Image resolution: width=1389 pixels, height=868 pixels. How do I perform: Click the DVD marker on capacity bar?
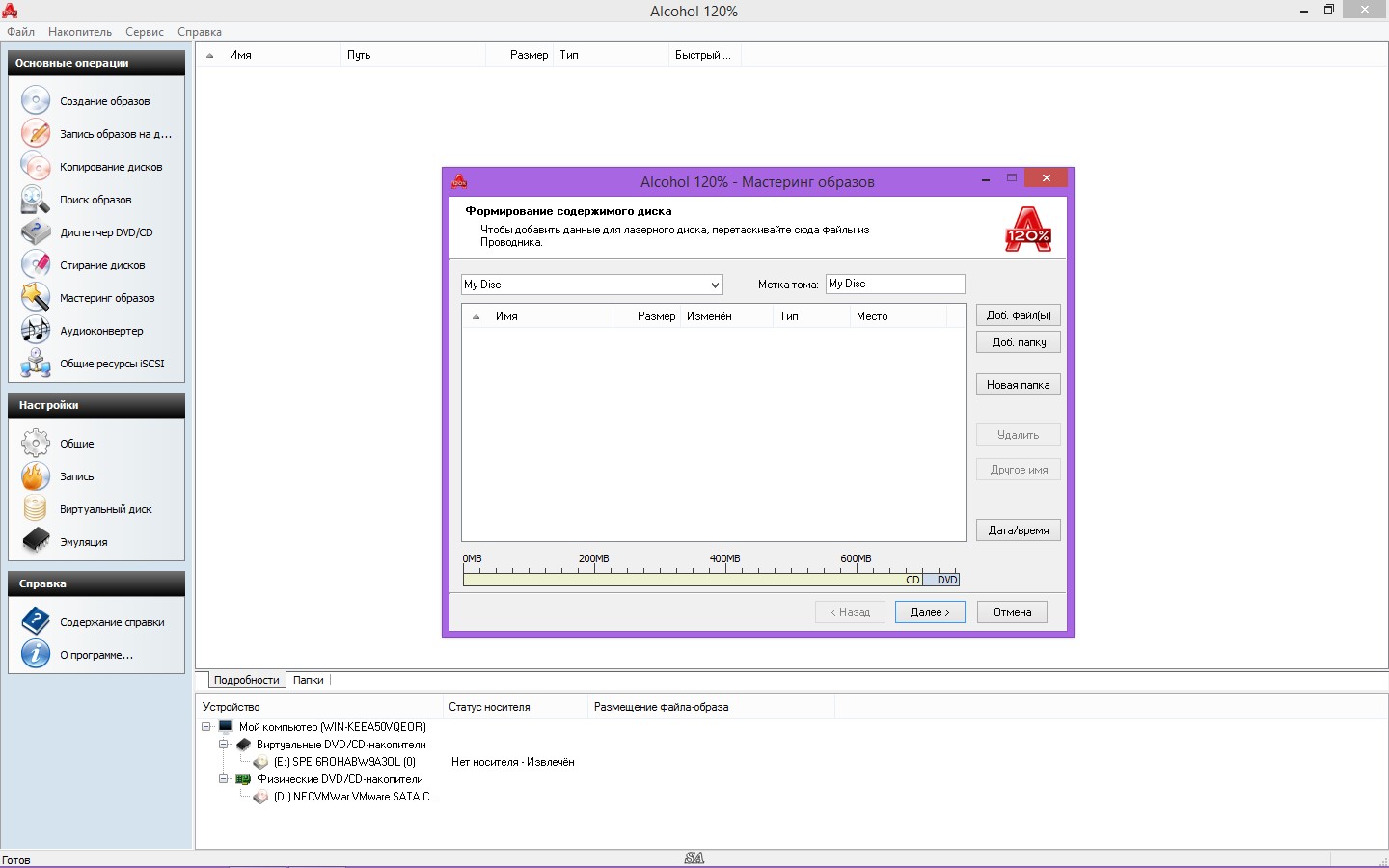point(947,580)
